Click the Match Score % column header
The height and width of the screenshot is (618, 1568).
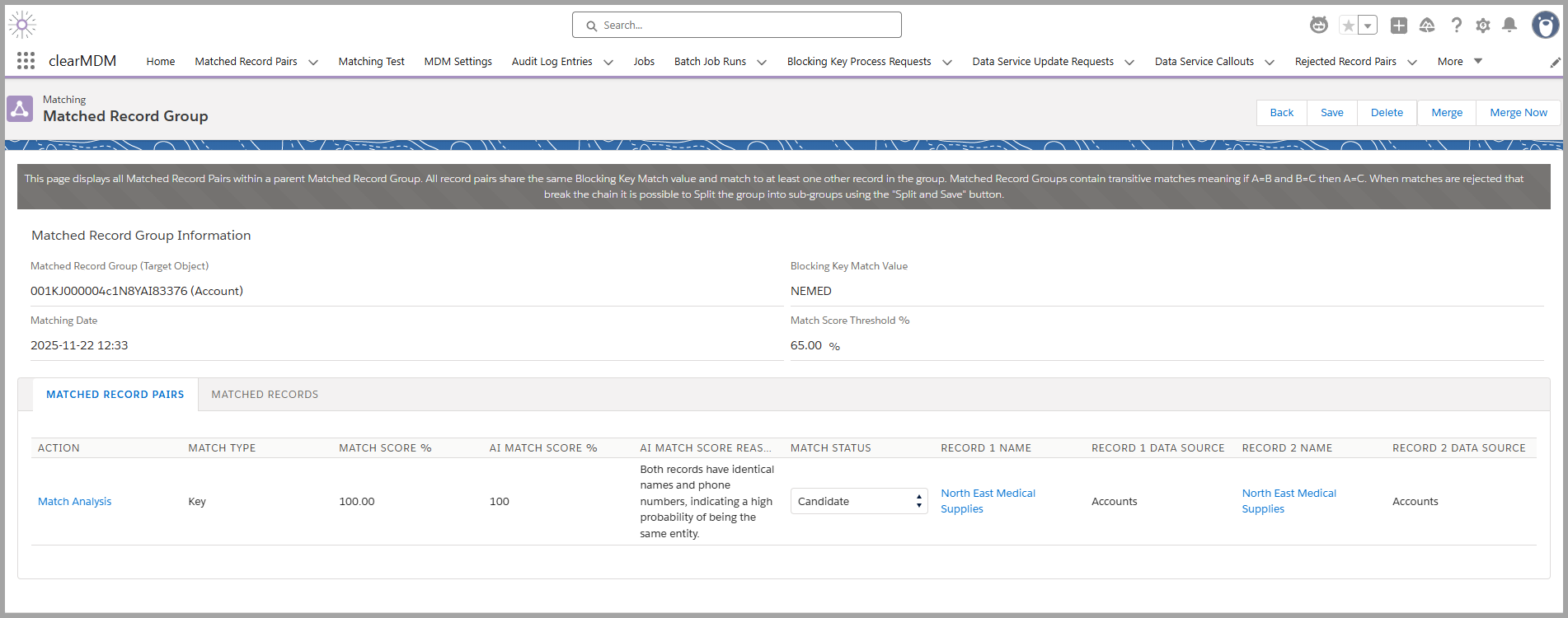coord(385,448)
